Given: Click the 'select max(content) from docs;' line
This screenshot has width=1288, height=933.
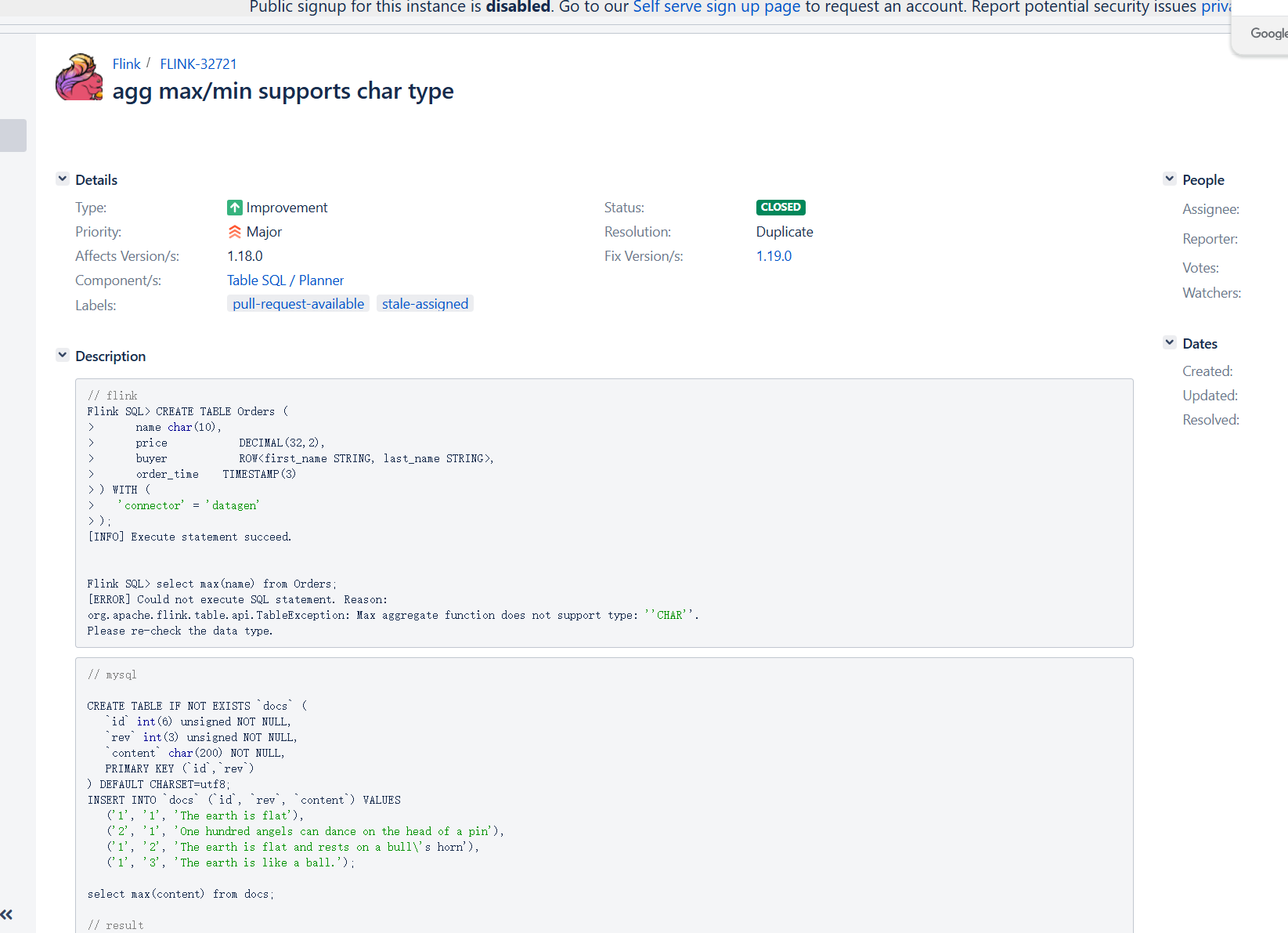Looking at the screenshot, I should tap(181, 894).
